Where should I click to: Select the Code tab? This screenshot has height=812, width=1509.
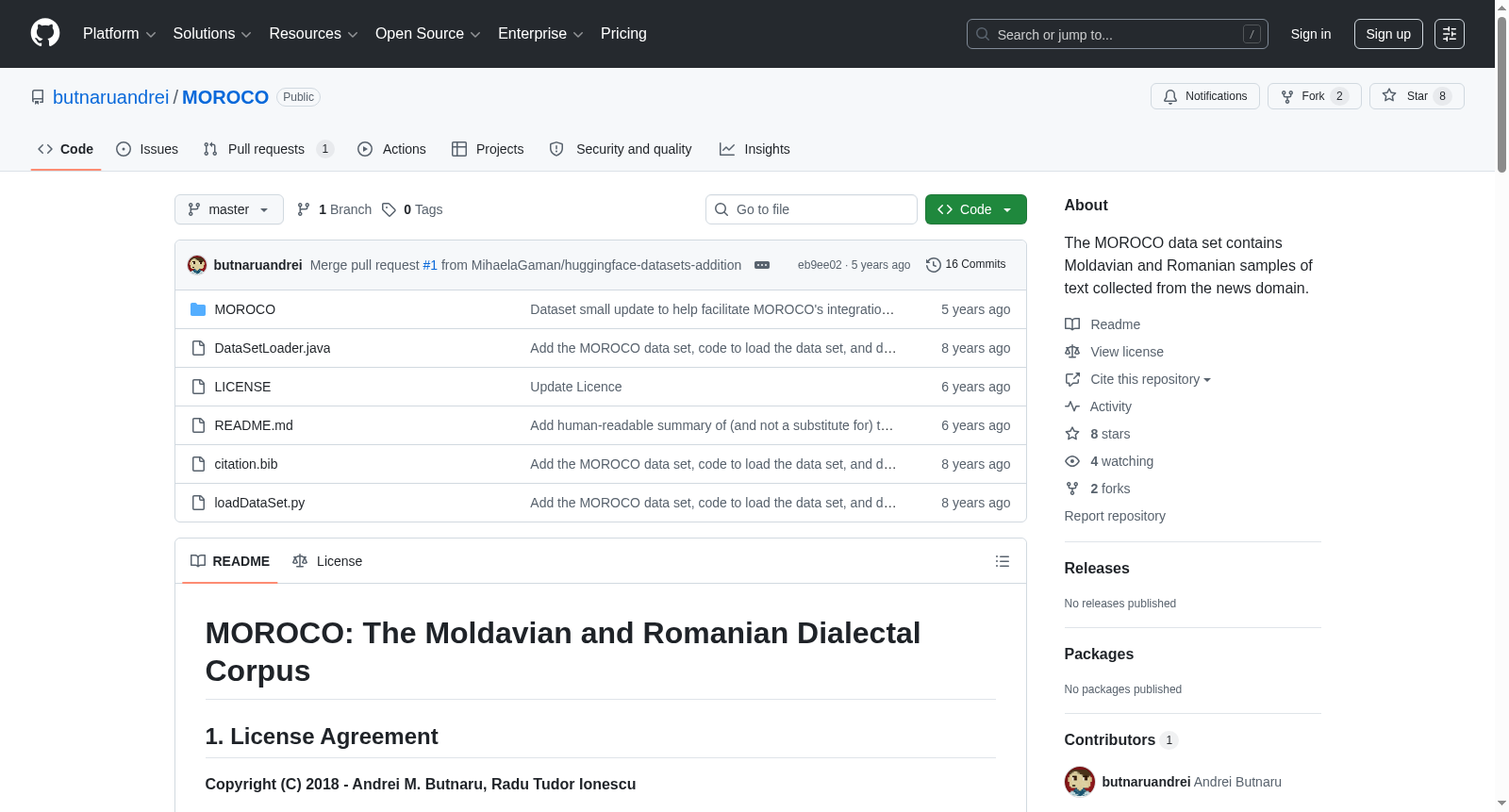coord(66,149)
